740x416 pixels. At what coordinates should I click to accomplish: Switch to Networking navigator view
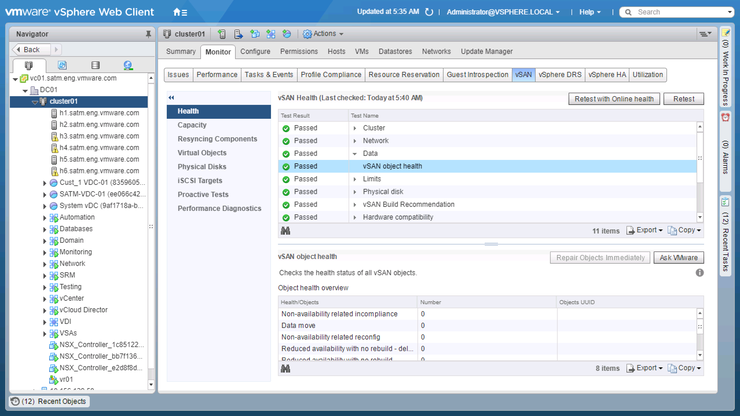pyautogui.click(x=128, y=65)
